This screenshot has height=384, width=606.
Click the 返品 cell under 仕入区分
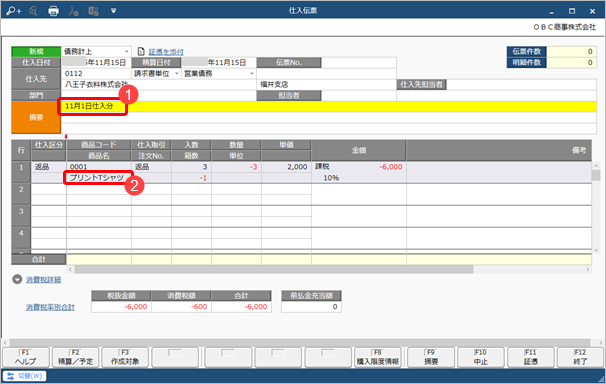pos(48,167)
